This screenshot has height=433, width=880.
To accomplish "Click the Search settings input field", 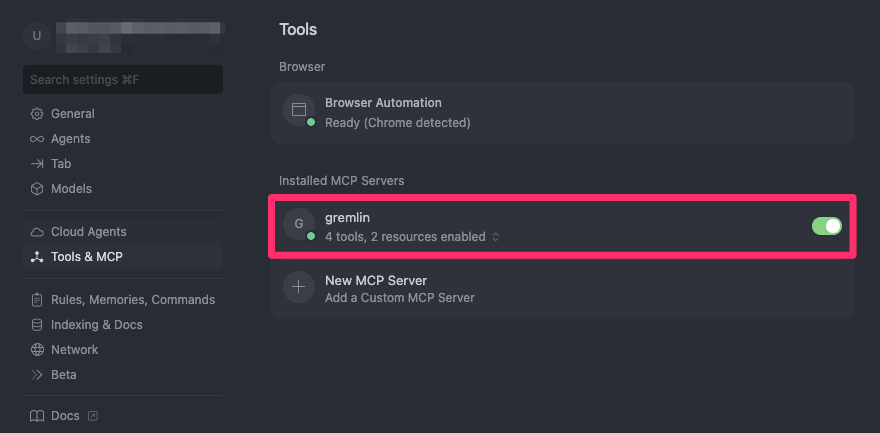I will (123, 79).
